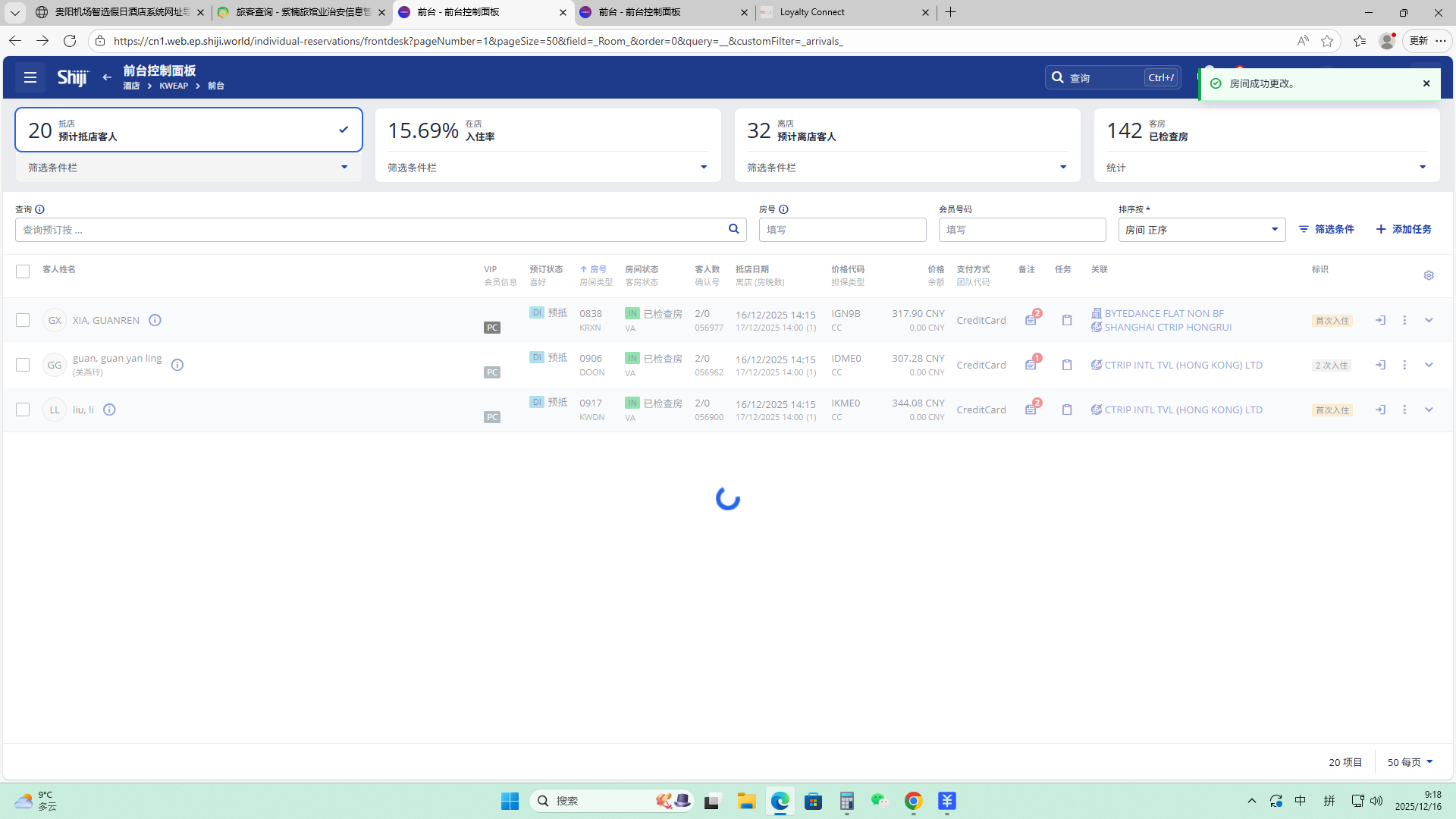Open the 50 每页 page size dropdown
The height and width of the screenshot is (819, 1456).
(x=1410, y=762)
